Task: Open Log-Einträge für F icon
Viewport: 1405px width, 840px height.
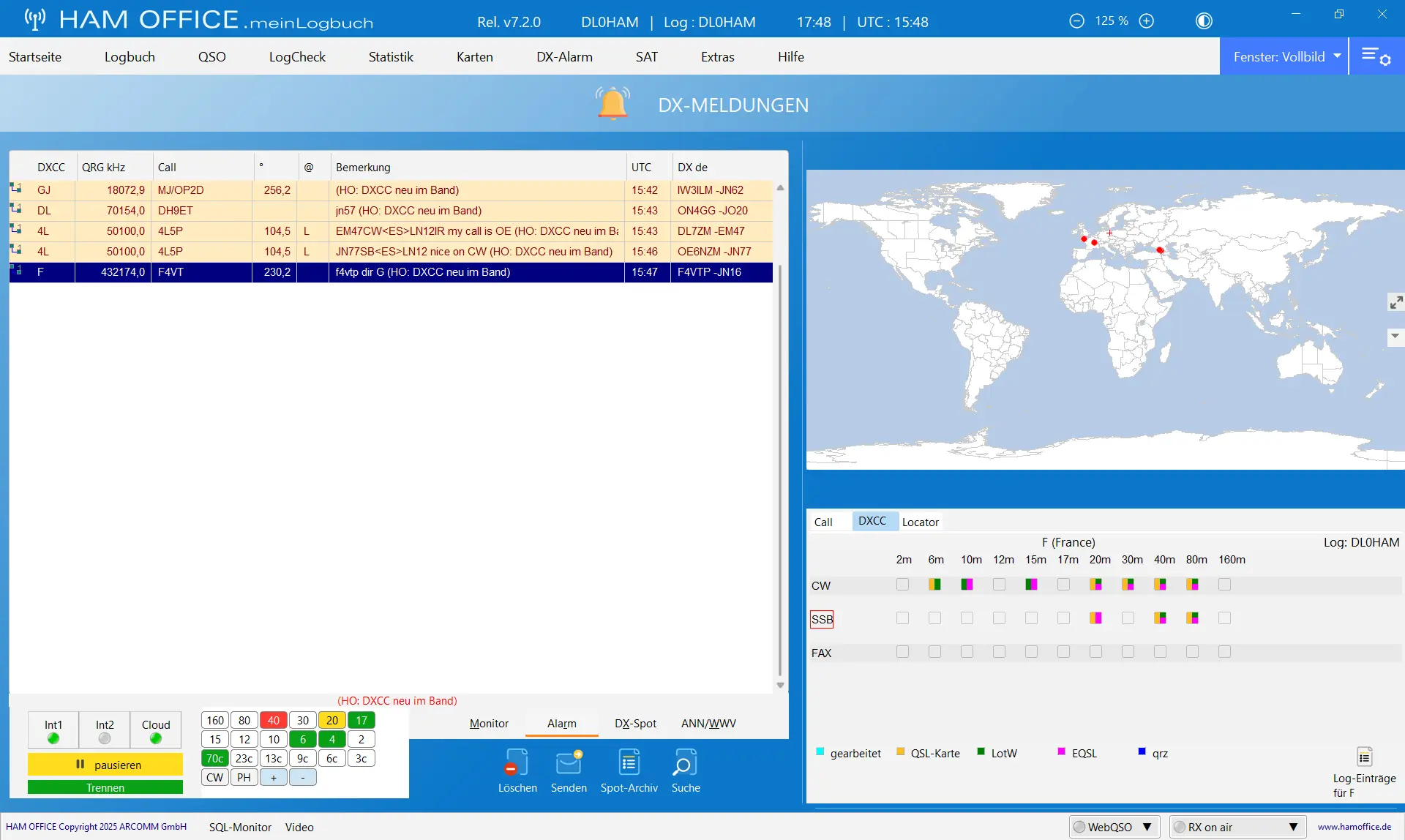Action: tap(1364, 757)
